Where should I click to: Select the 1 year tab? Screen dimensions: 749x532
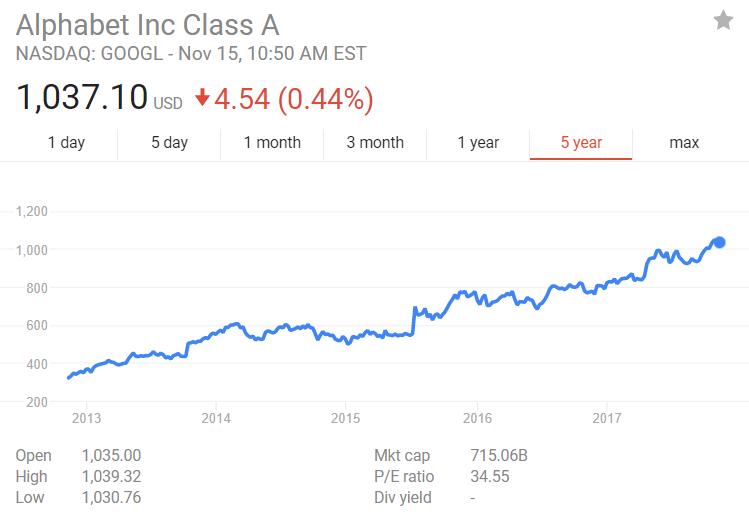pyautogui.click(x=478, y=142)
